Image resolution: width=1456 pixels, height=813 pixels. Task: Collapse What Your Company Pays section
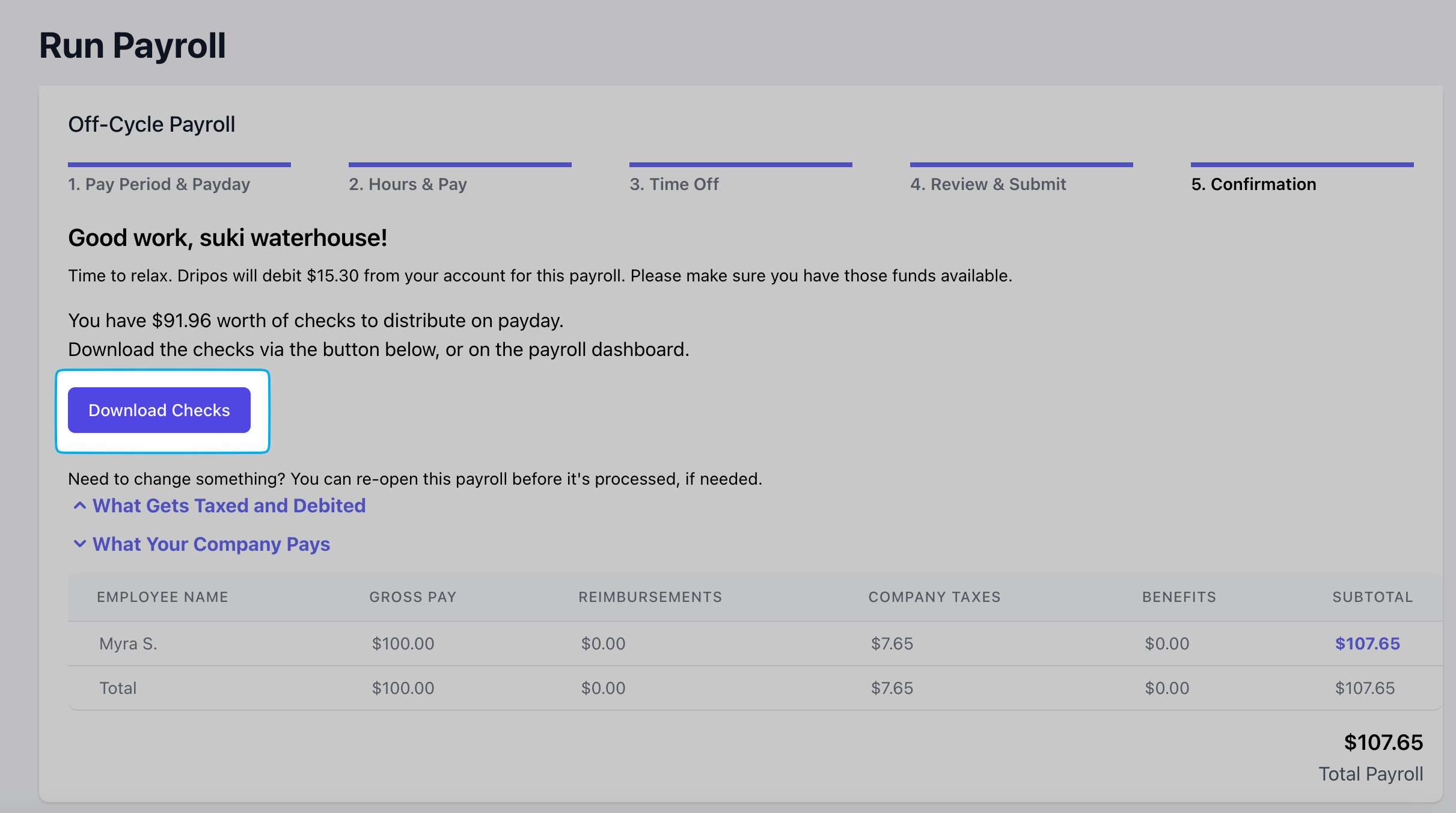coord(211,544)
